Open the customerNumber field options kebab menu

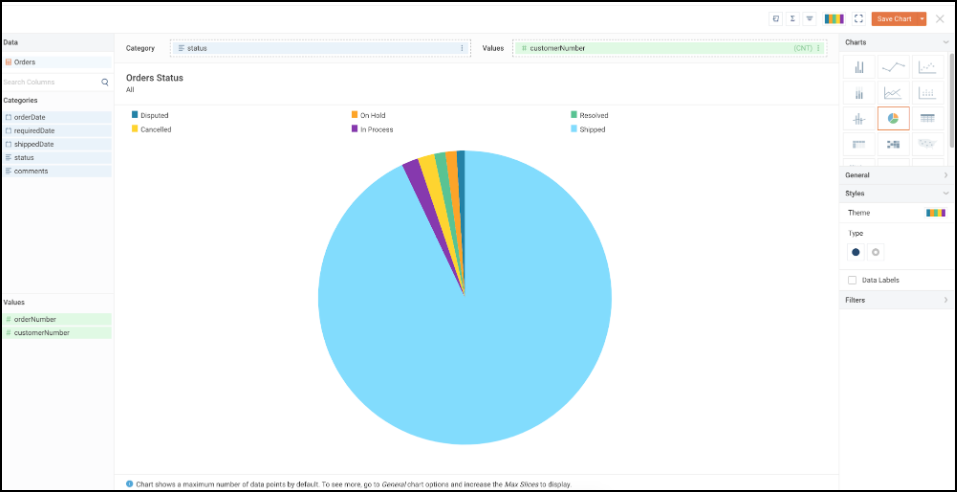click(818, 48)
